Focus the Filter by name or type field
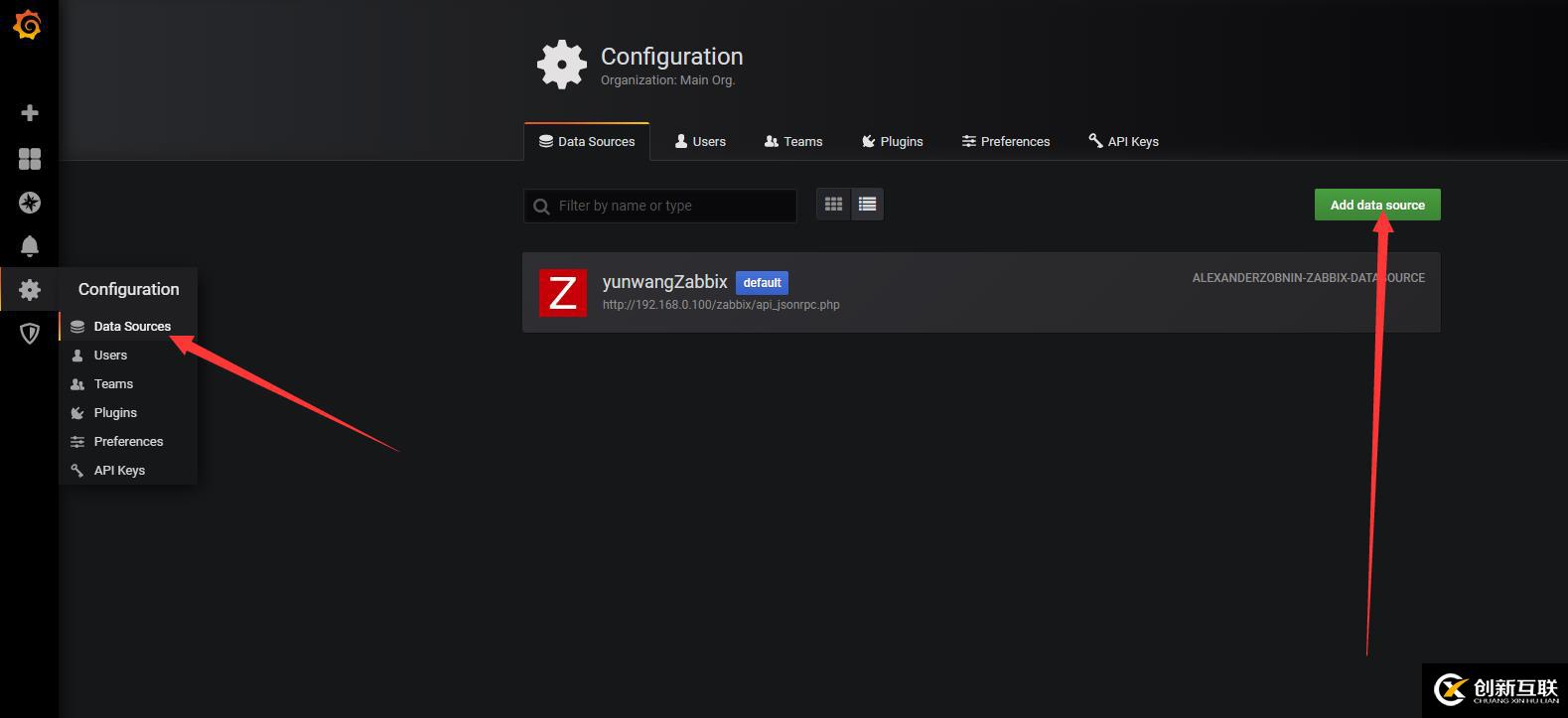1568x718 pixels. (x=660, y=206)
